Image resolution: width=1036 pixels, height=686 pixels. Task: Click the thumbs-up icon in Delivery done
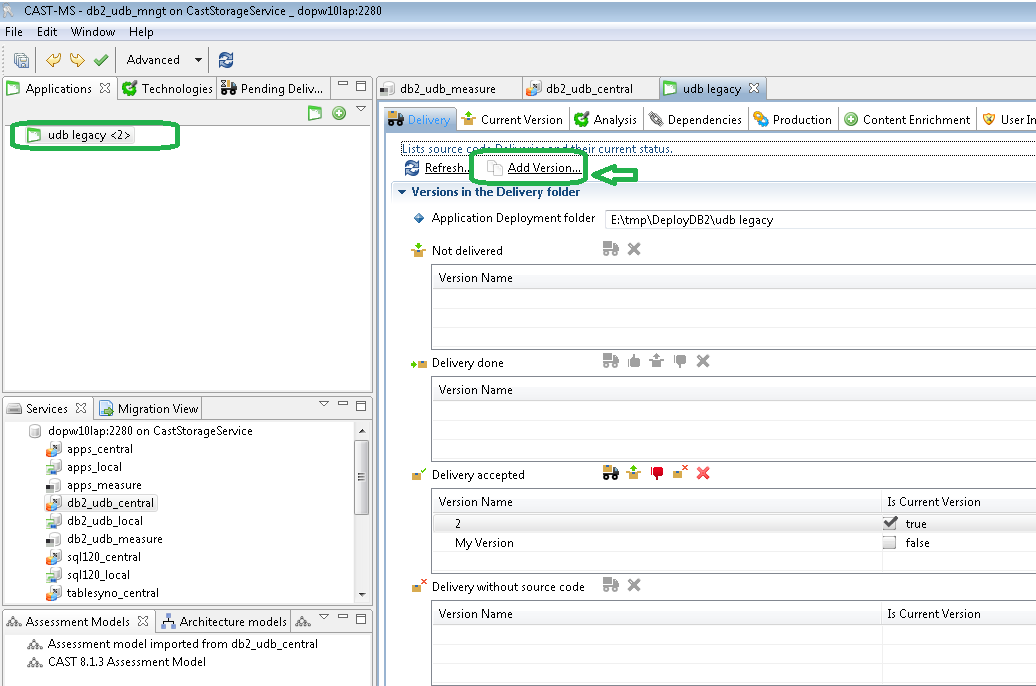click(634, 361)
